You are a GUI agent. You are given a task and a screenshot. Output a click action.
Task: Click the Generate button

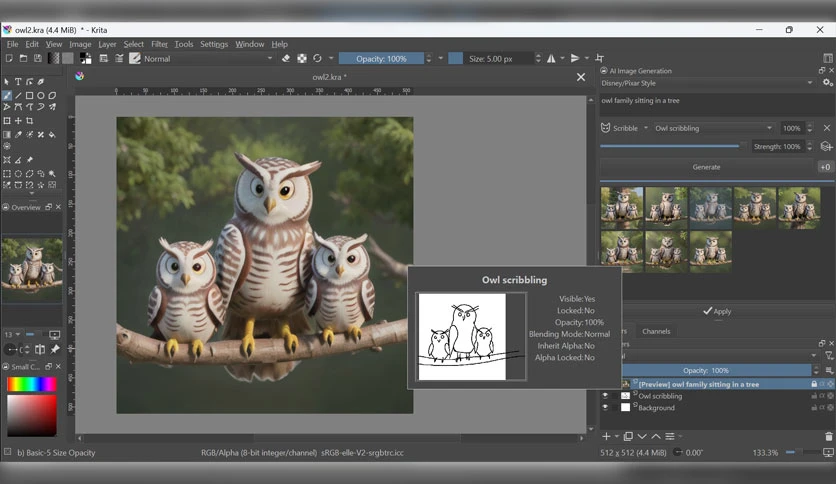coord(706,167)
